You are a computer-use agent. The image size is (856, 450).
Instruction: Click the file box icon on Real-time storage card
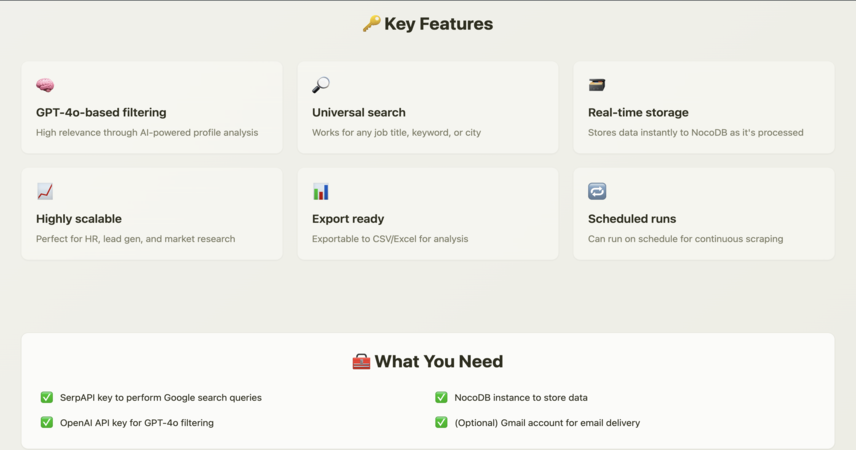click(x=597, y=85)
